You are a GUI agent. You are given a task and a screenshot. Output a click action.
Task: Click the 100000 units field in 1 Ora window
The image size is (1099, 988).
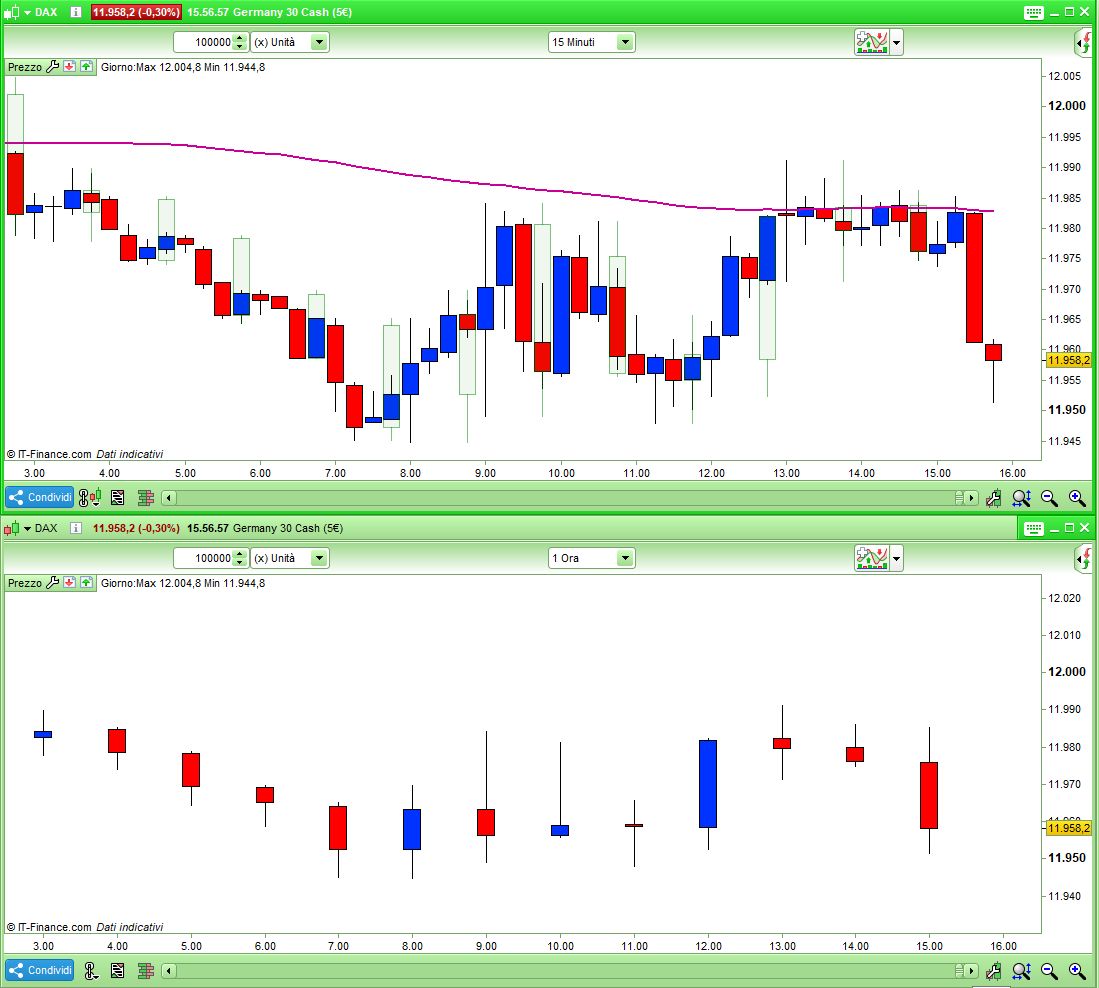(x=203, y=558)
